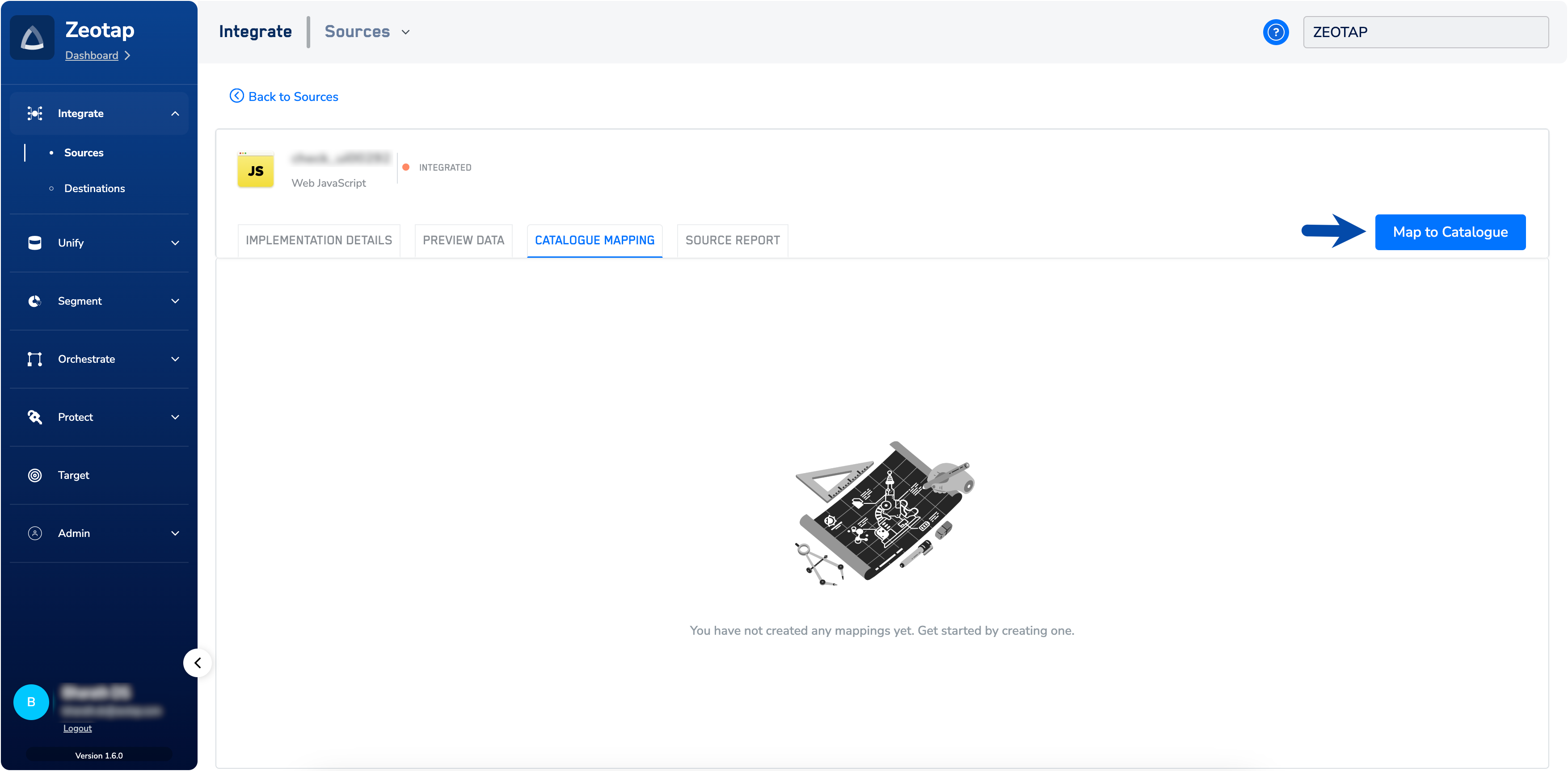Open the help question mark icon
The height and width of the screenshot is (771, 1568).
pos(1275,32)
